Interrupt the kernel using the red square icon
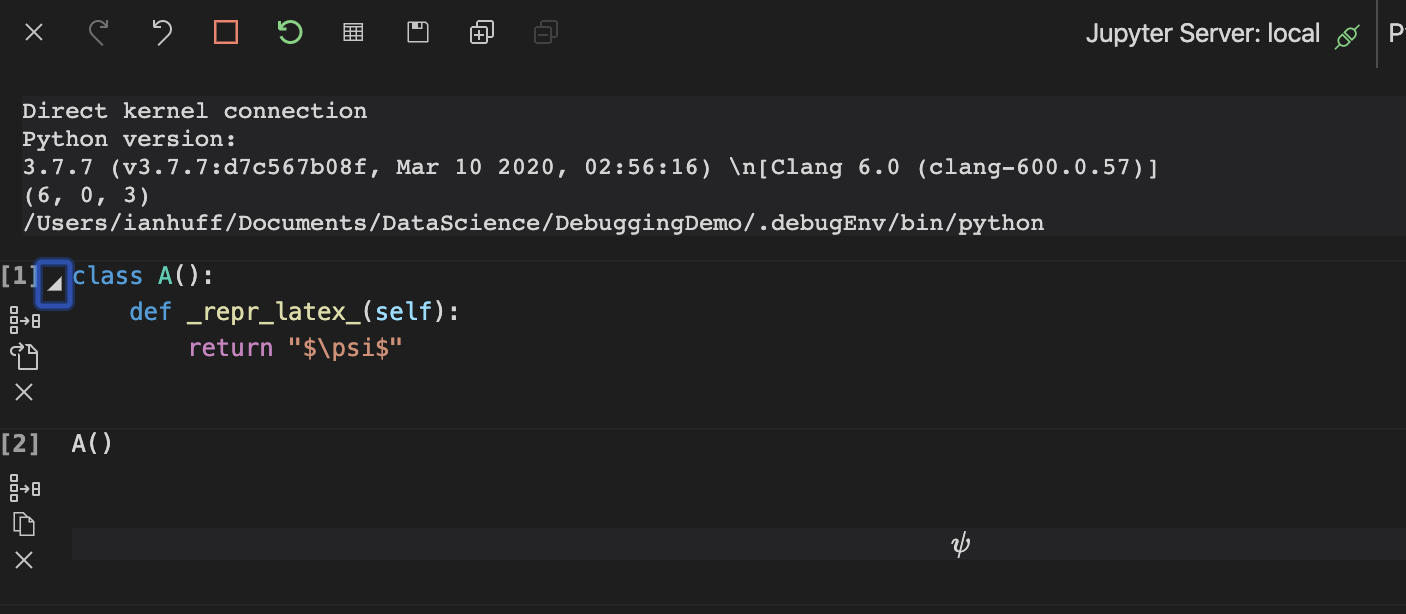The width and height of the screenshot is (1406, 614). tap(225, 32)
